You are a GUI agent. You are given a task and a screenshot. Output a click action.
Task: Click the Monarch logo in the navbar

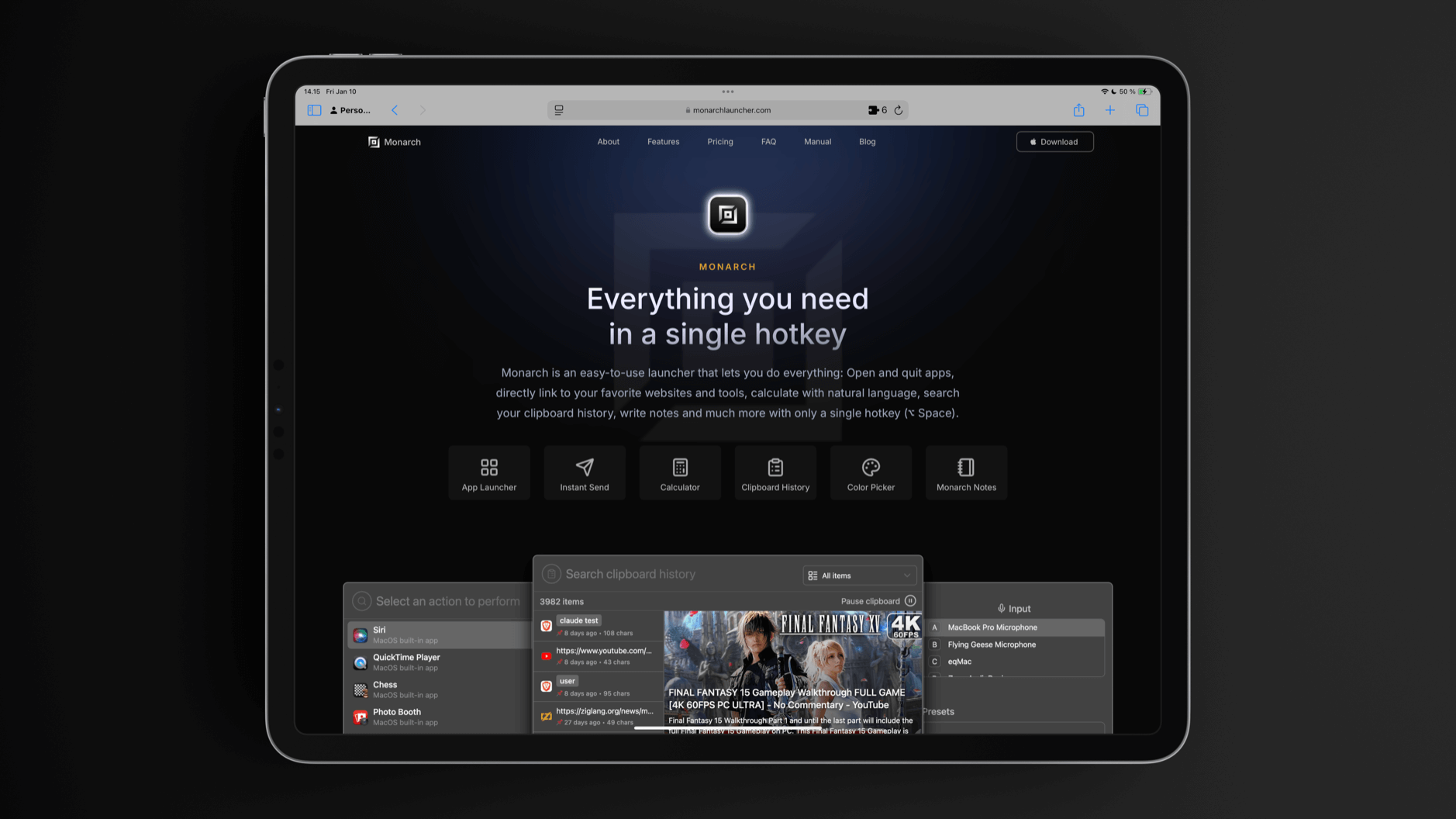coord(395,142)
